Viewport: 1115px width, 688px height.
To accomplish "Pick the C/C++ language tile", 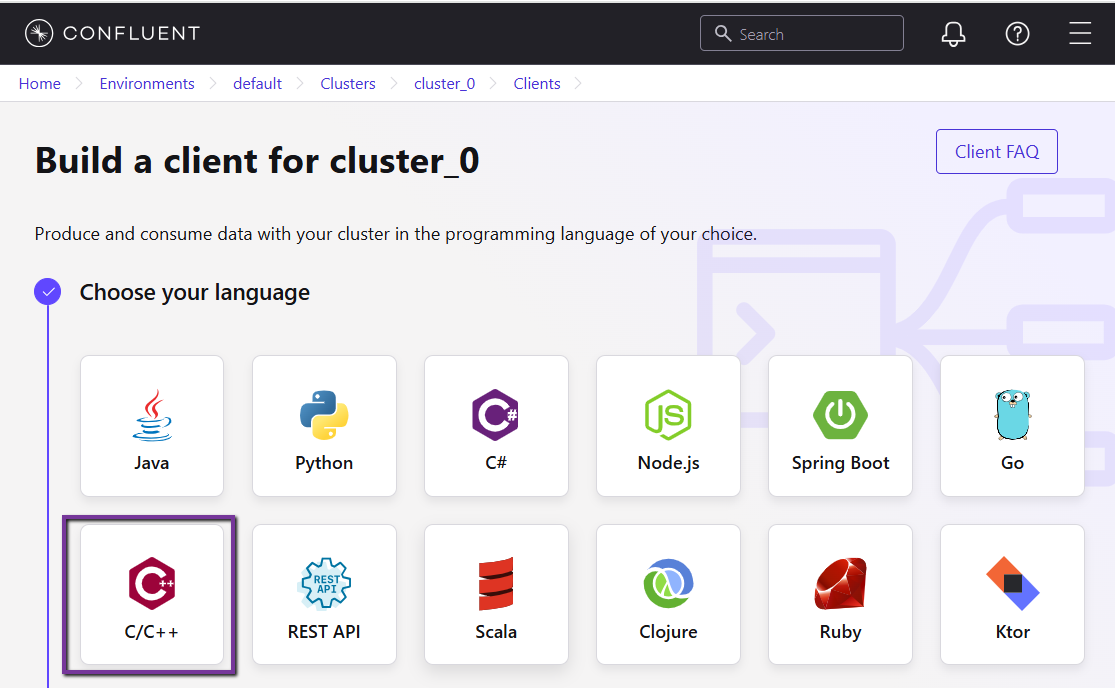I will click(152, 595).
